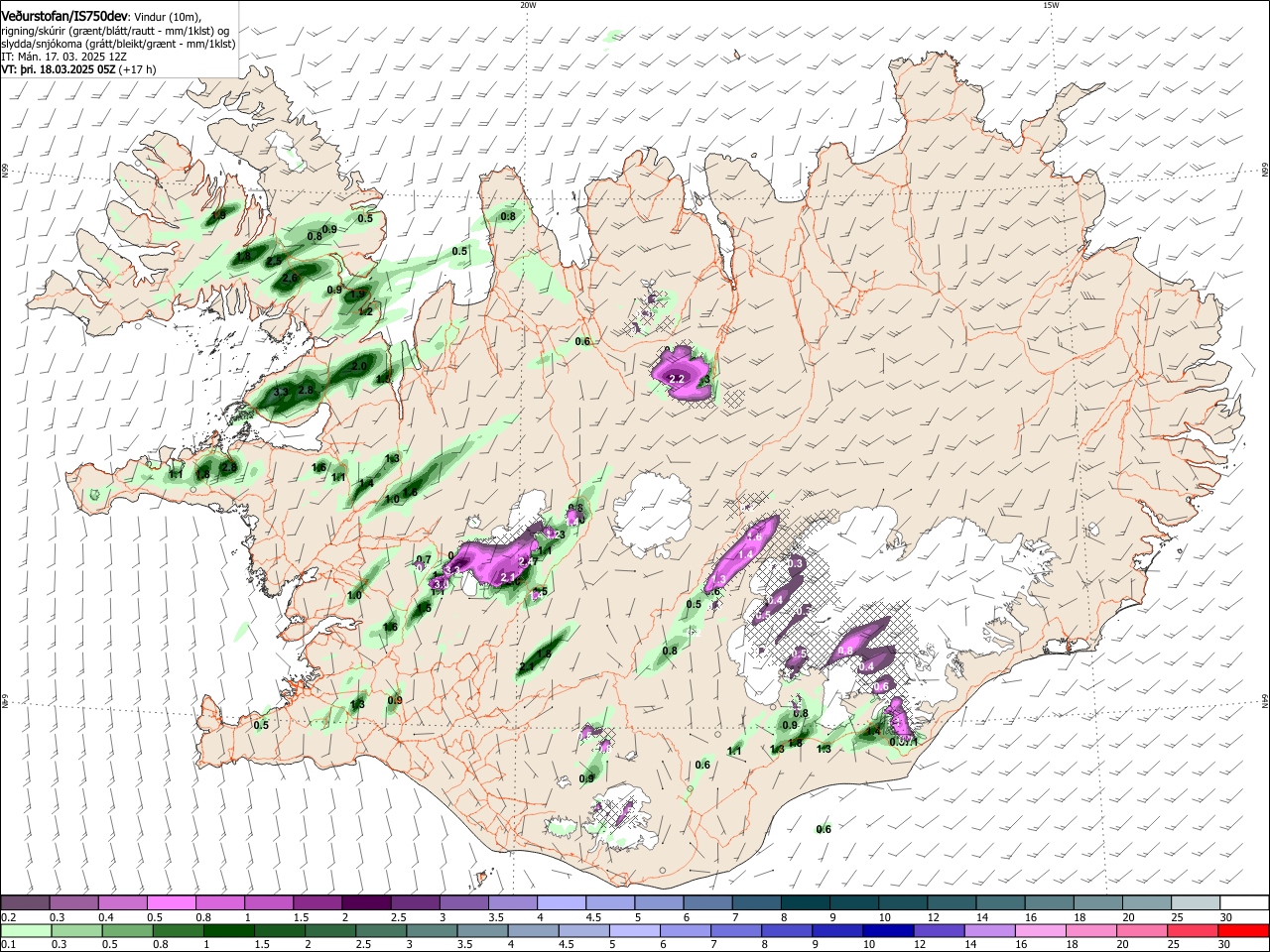Select the light green 0.3 rain scale swatch

[75, 930]
